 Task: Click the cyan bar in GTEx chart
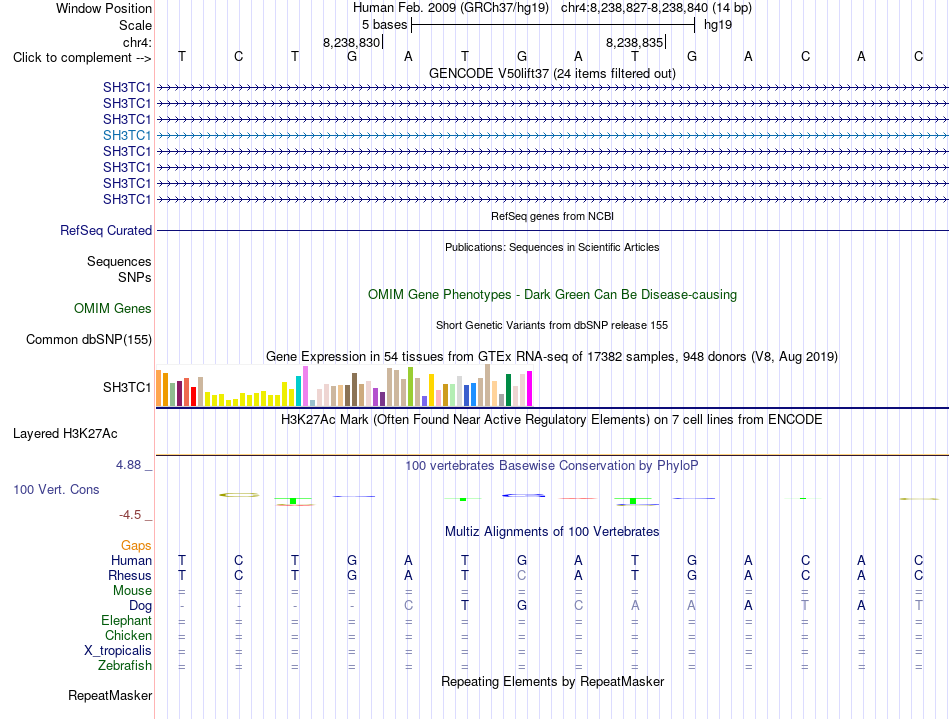click(x=298, y=391)
